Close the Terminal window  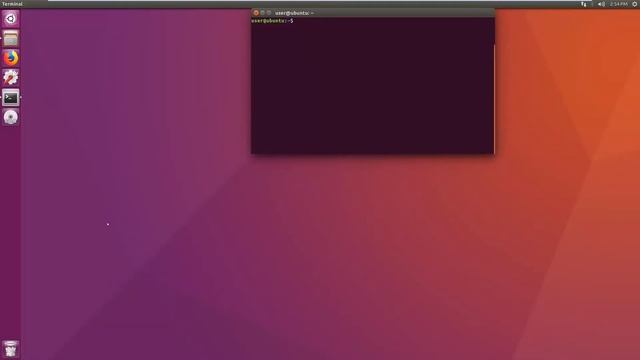(x=256, y=13)
